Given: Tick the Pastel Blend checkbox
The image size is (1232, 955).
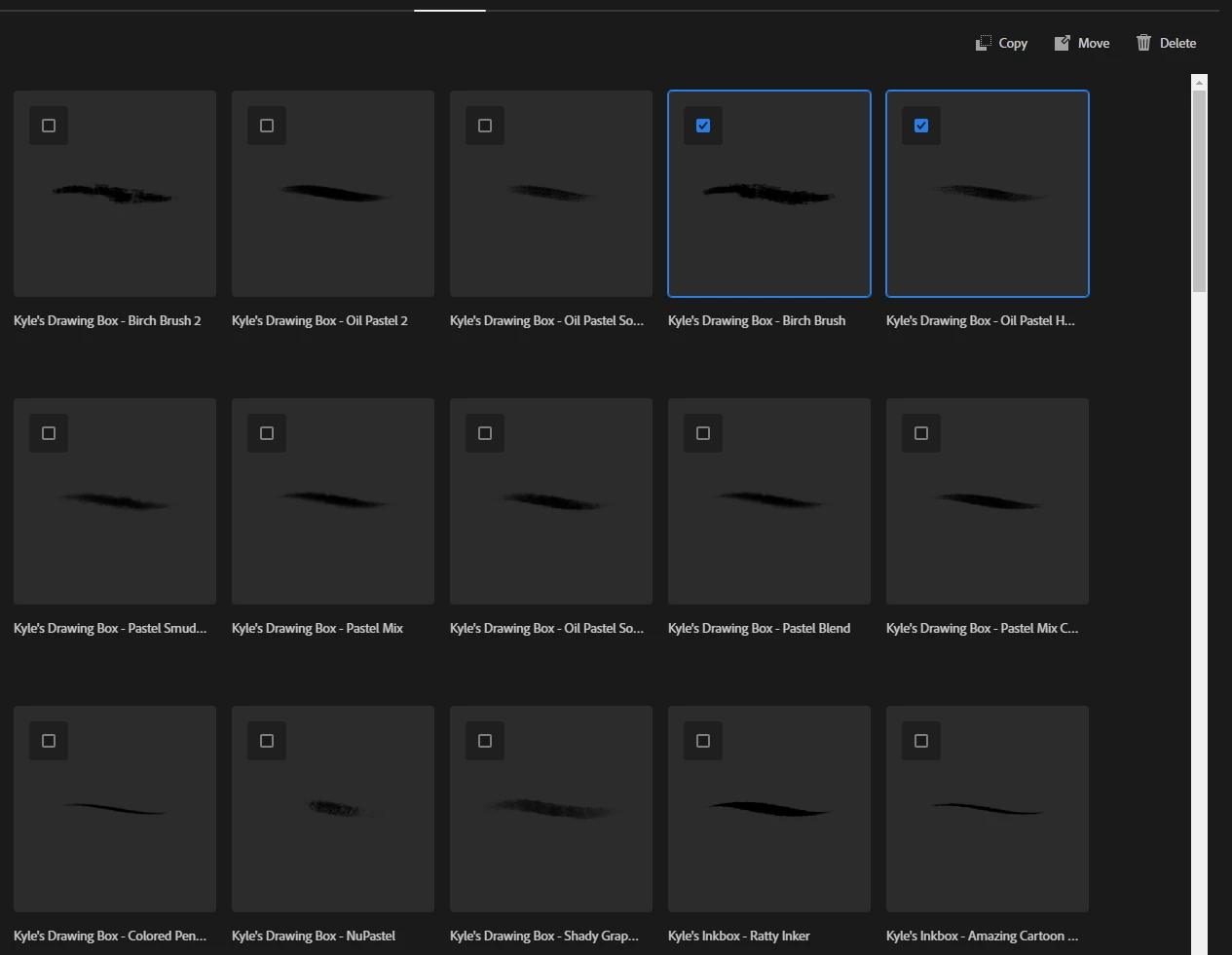Looking at the screenshot, I should pos(703,433).
